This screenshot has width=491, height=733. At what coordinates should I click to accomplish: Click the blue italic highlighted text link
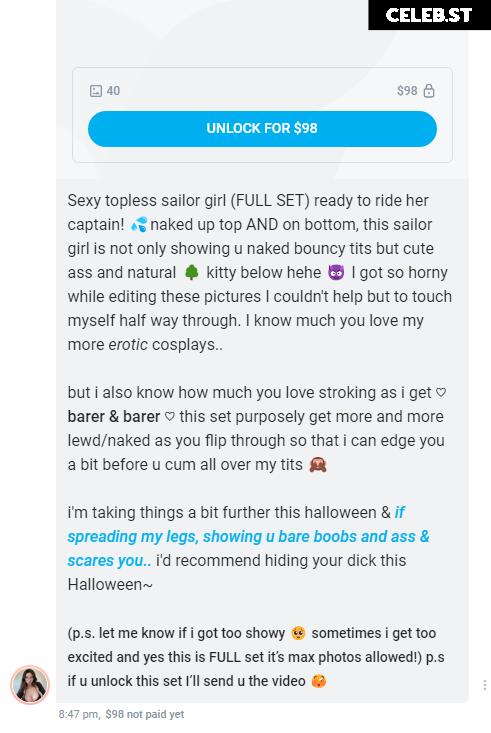(x=248, y=536)
